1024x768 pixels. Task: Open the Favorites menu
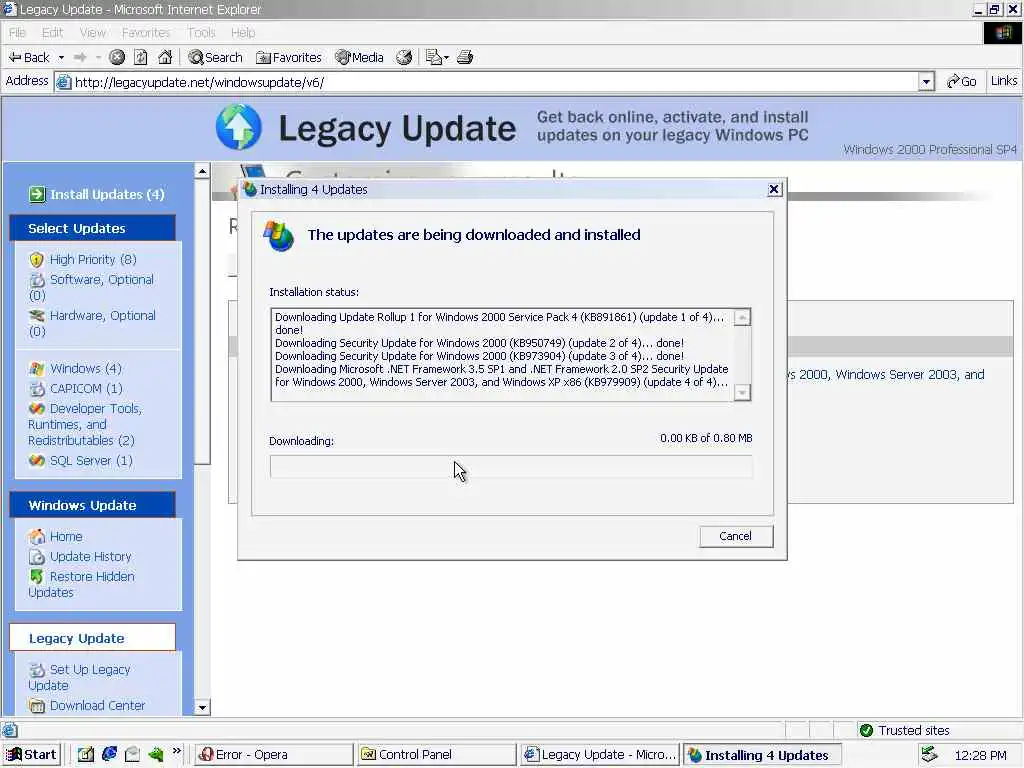pyautogui.click(x=146, y=33)
